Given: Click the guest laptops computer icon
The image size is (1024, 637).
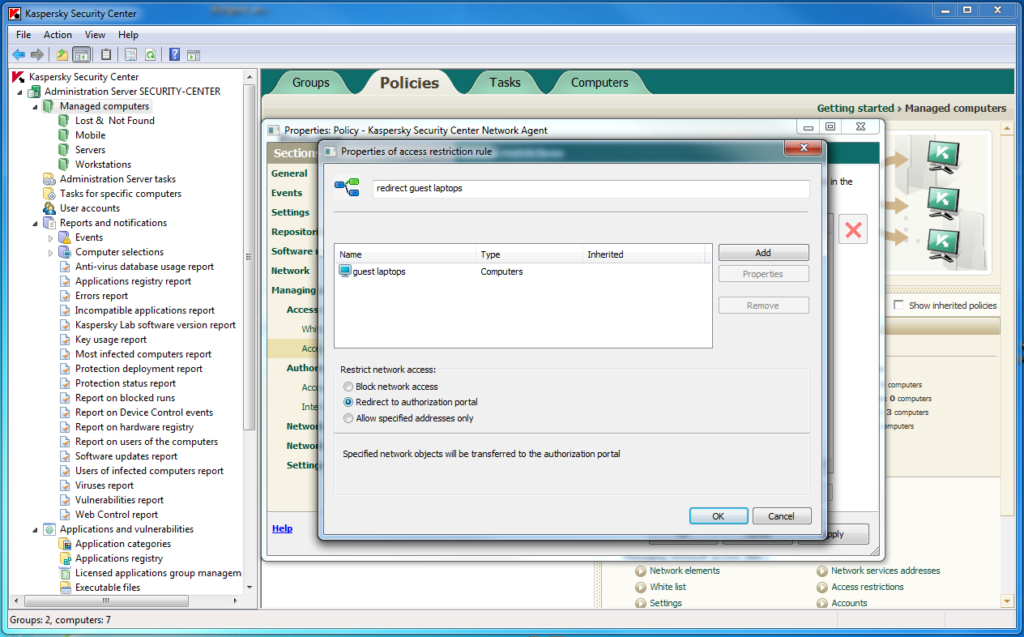Looking at the screenshot, I should pos(345,271).
